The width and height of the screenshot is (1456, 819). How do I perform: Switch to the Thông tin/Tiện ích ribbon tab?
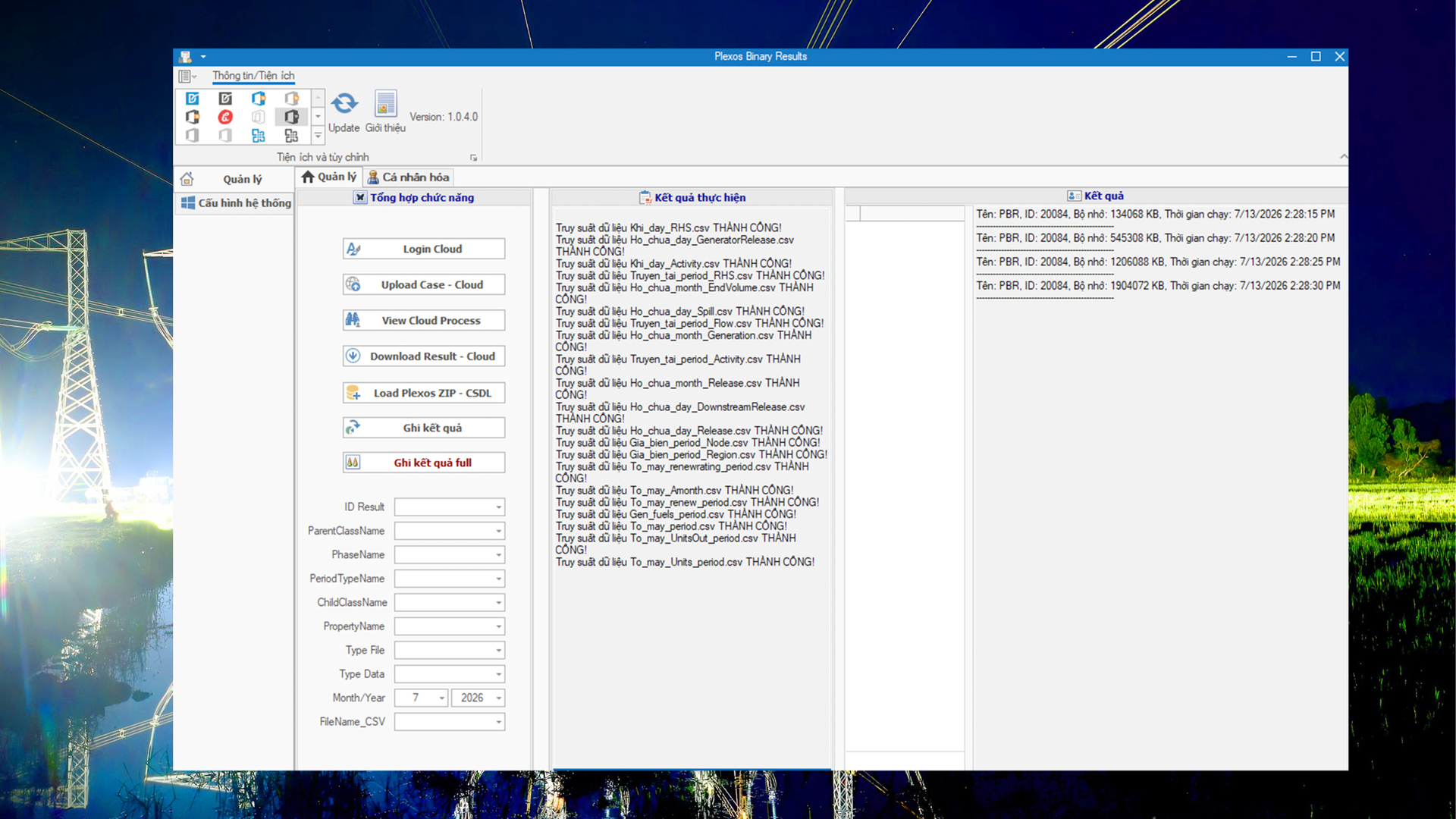click(x=253, y=76)
